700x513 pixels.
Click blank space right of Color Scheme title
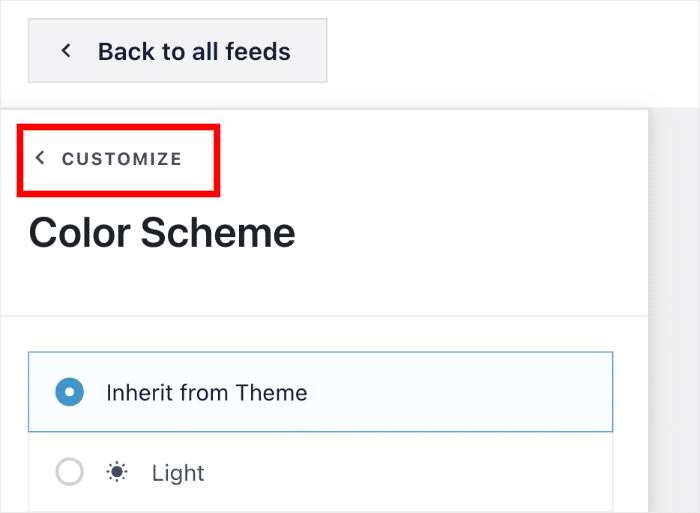[x=470, y=233]
